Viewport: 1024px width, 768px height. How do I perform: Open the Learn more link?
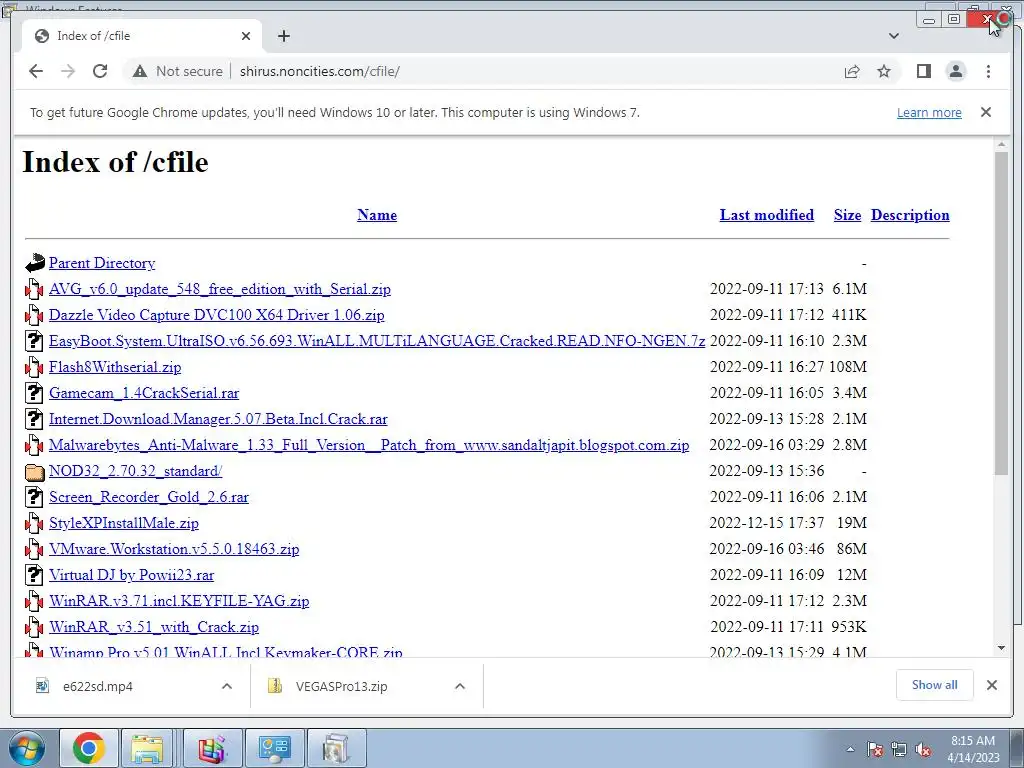(x=929, y=112)
